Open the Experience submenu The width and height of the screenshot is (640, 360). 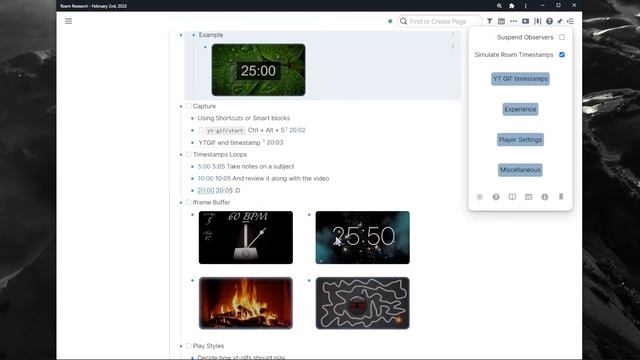pyautogui.click(x=520, y=109)
